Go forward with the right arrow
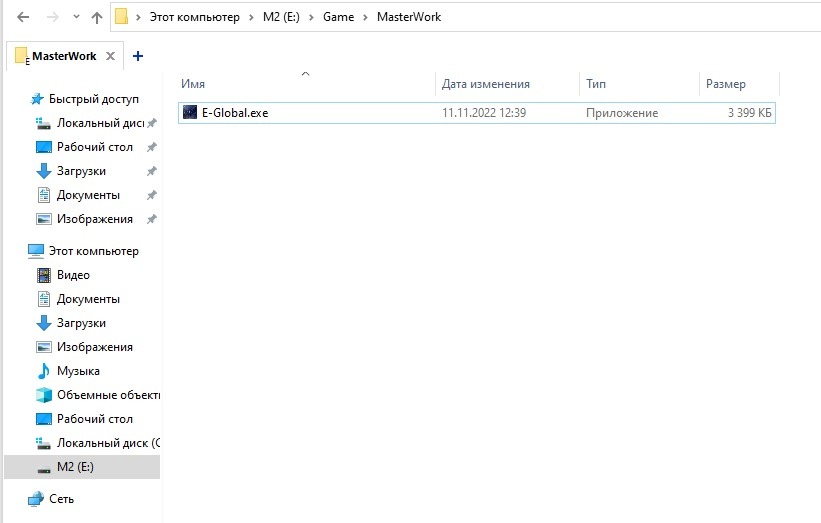This screenshot has height=523, width=821. click(53, 17)
